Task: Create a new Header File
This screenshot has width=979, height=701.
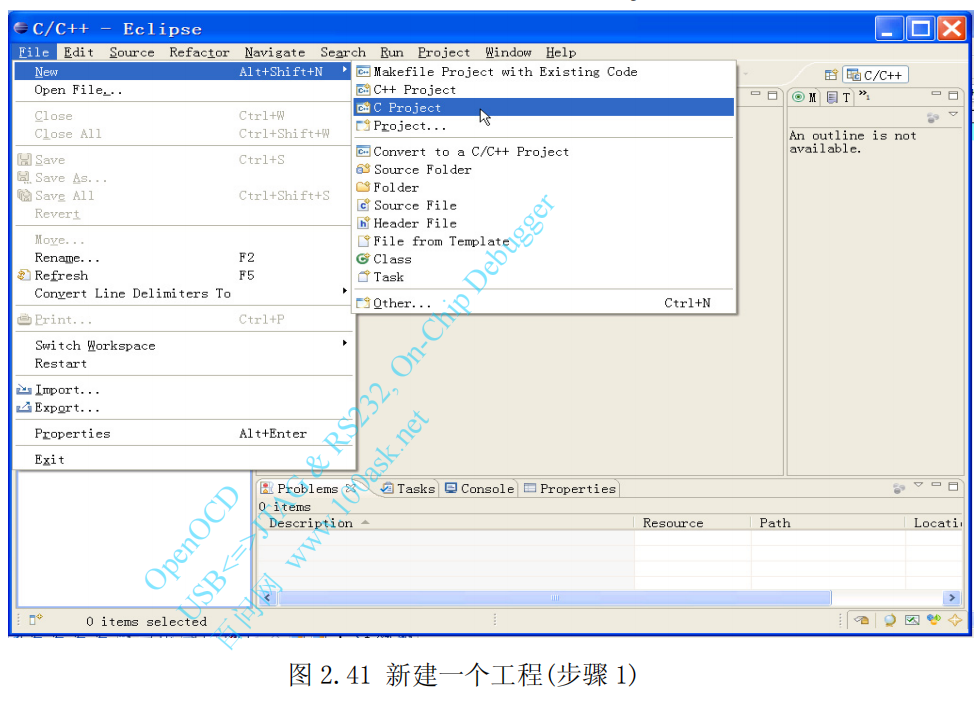Action: [x=544, y=223]
